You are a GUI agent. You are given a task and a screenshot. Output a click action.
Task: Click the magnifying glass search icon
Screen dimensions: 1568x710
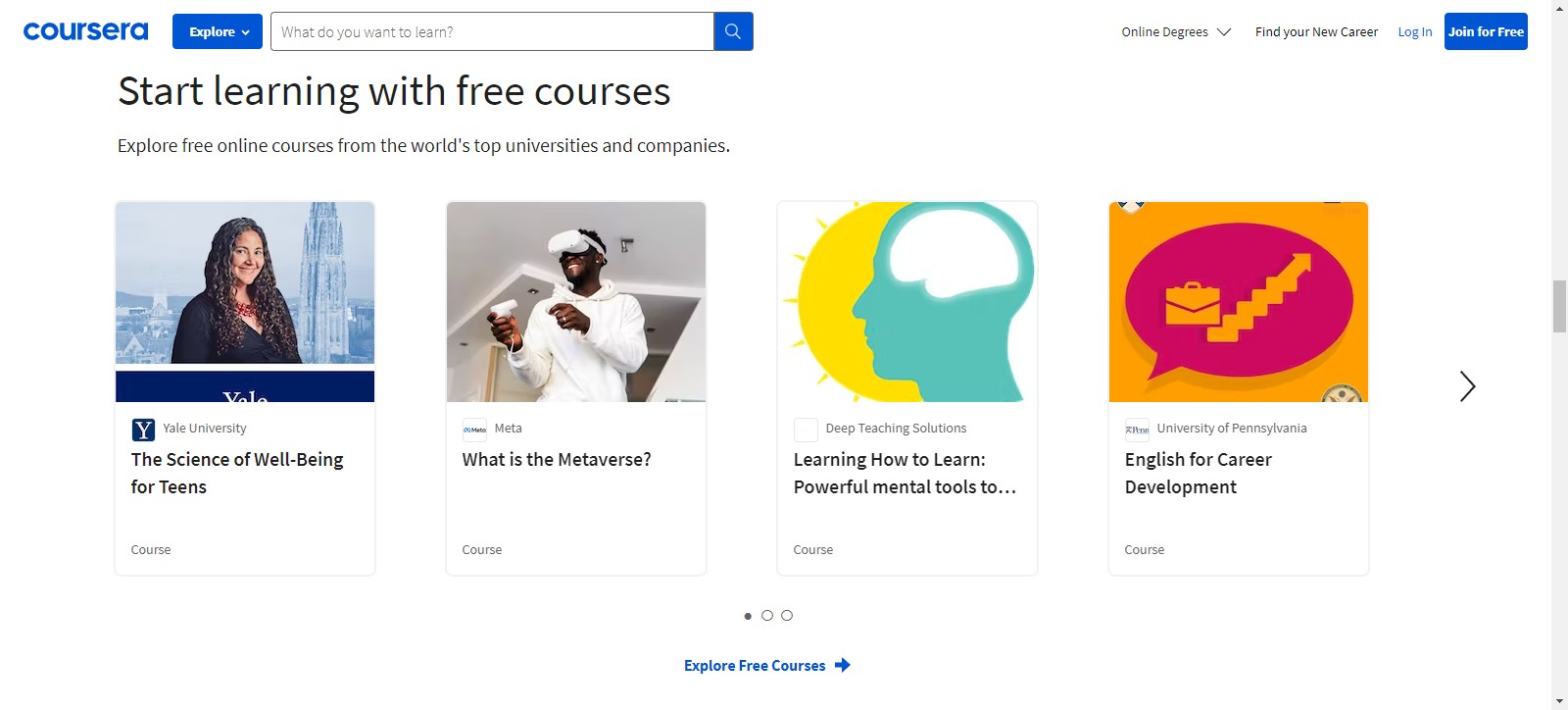(x=733, y=31)
